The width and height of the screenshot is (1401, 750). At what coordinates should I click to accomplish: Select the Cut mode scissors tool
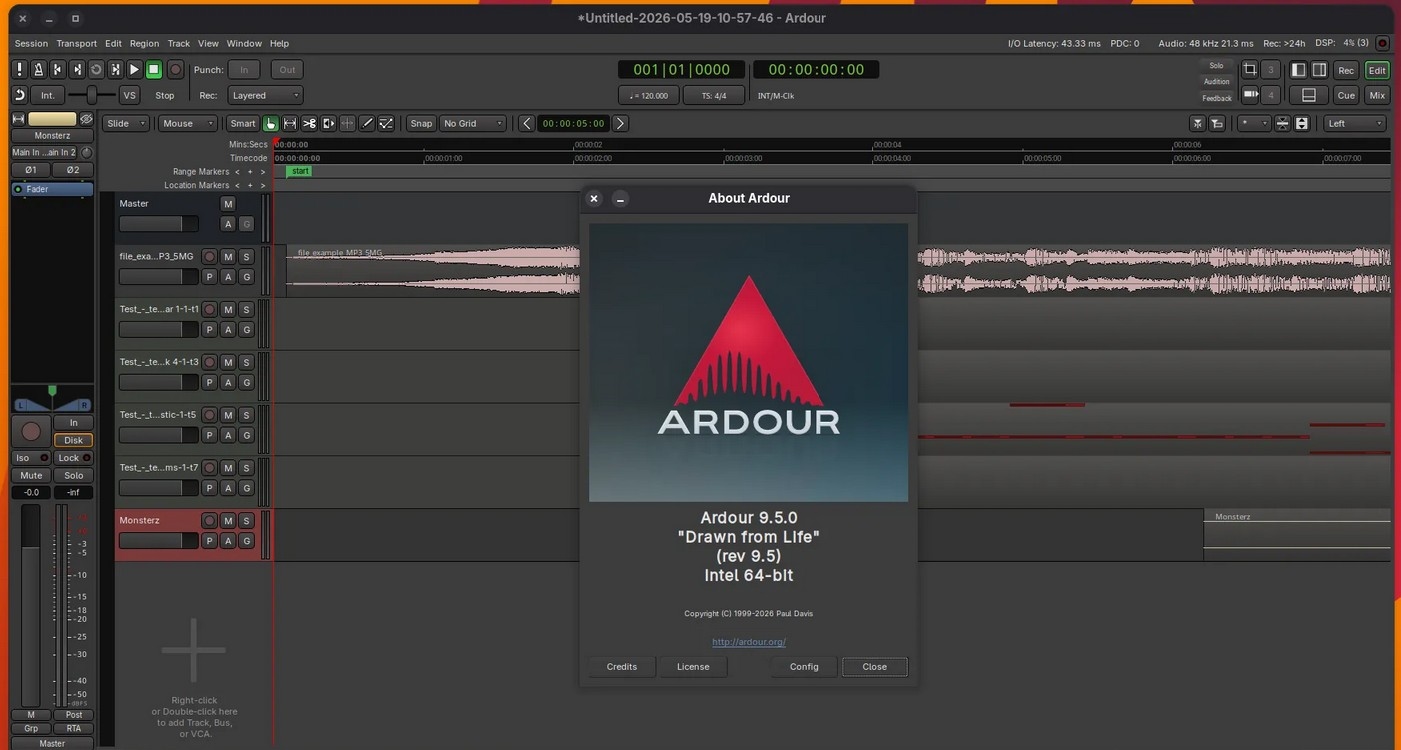[x=309, y=123]
